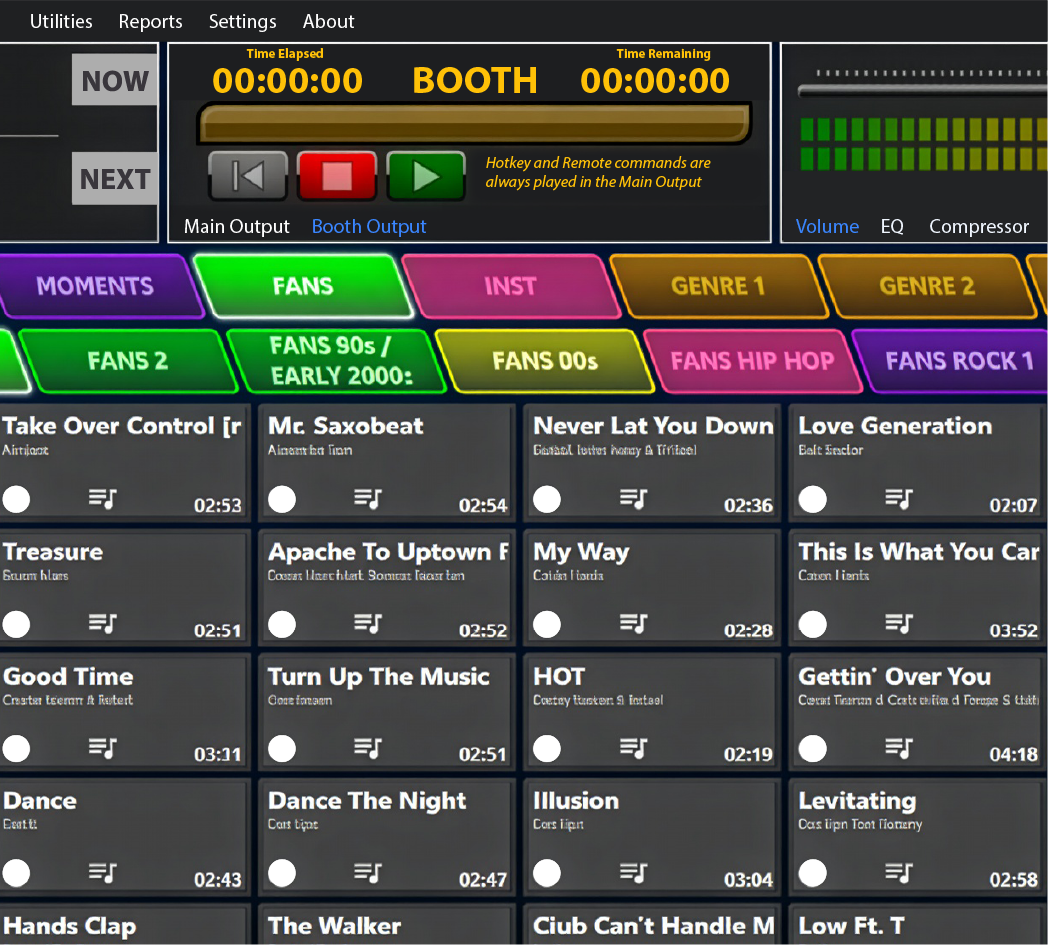This screenshot has width=1048, height=945.
Task: Open playlist icon on Gettin' Over You card
Action: point(898,748)
